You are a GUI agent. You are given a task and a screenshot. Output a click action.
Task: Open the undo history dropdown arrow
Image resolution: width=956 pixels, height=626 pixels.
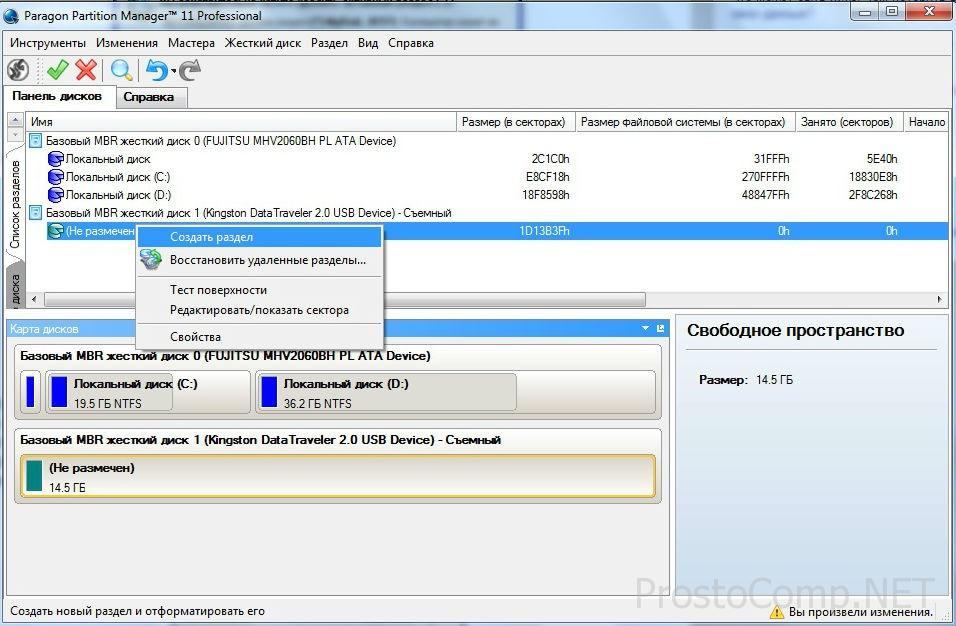(x=174, y=71)
